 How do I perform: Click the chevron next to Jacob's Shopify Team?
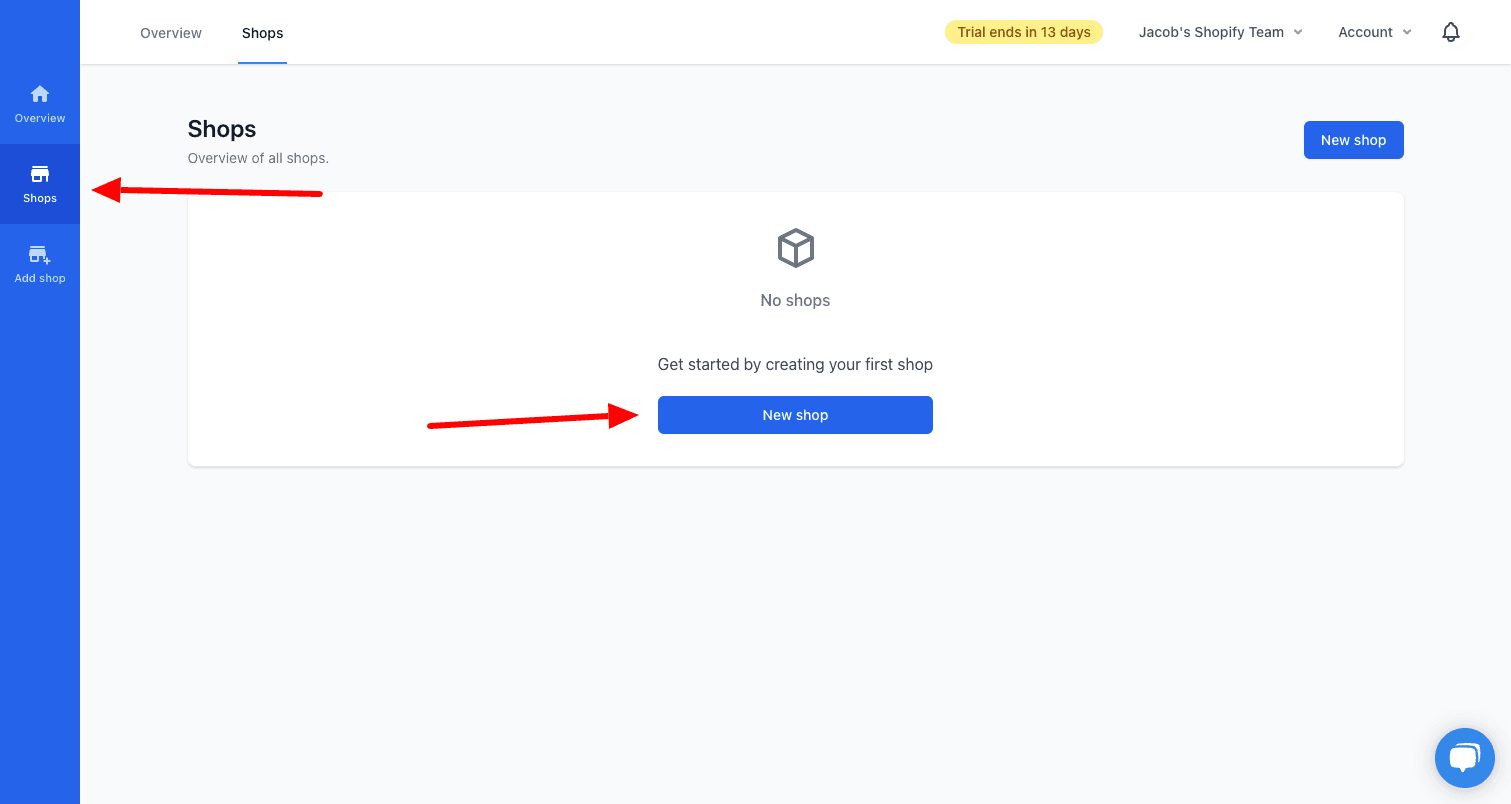1298,32
